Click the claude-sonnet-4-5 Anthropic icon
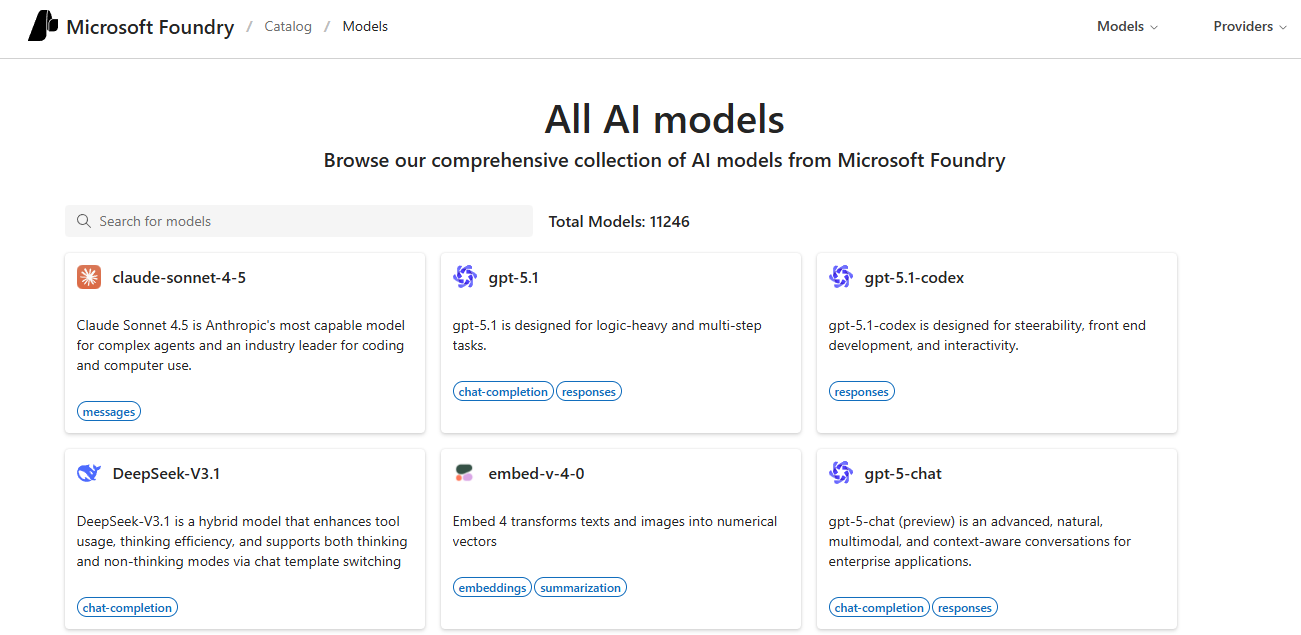Viewport: 1301px width, 635px height. (89, 278)
